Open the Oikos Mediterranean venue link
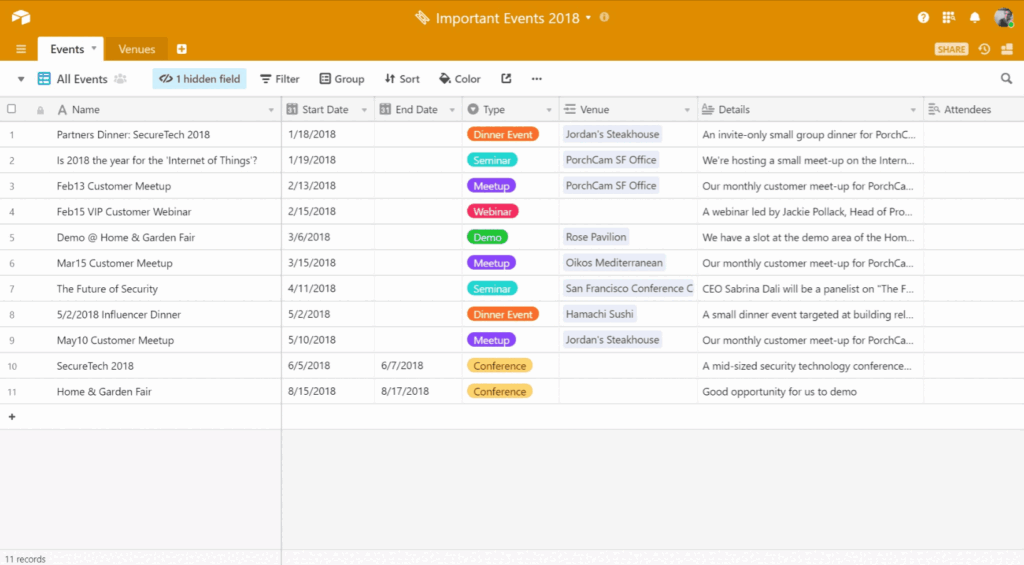The image size is (1024, 565). point(614,263)
